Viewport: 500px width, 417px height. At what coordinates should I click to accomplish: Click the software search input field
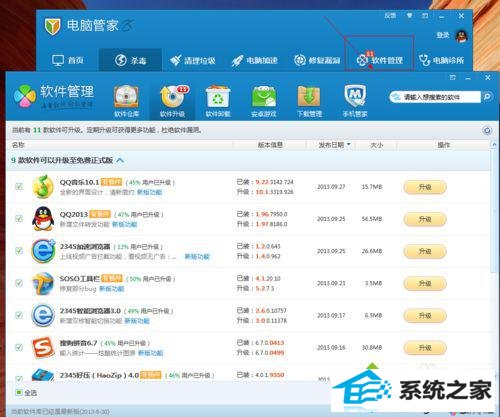click(435, 97)
